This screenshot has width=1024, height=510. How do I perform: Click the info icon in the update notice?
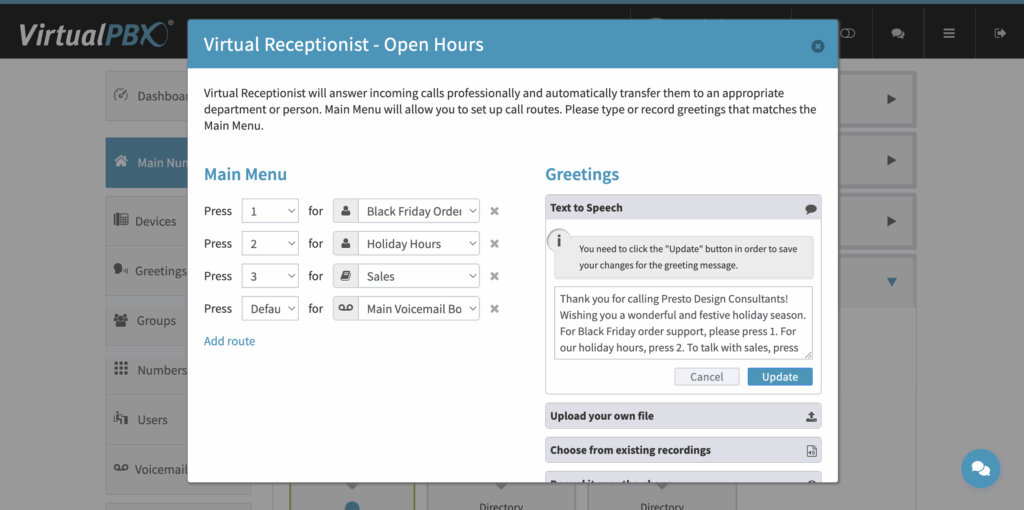tap(558, 241)
